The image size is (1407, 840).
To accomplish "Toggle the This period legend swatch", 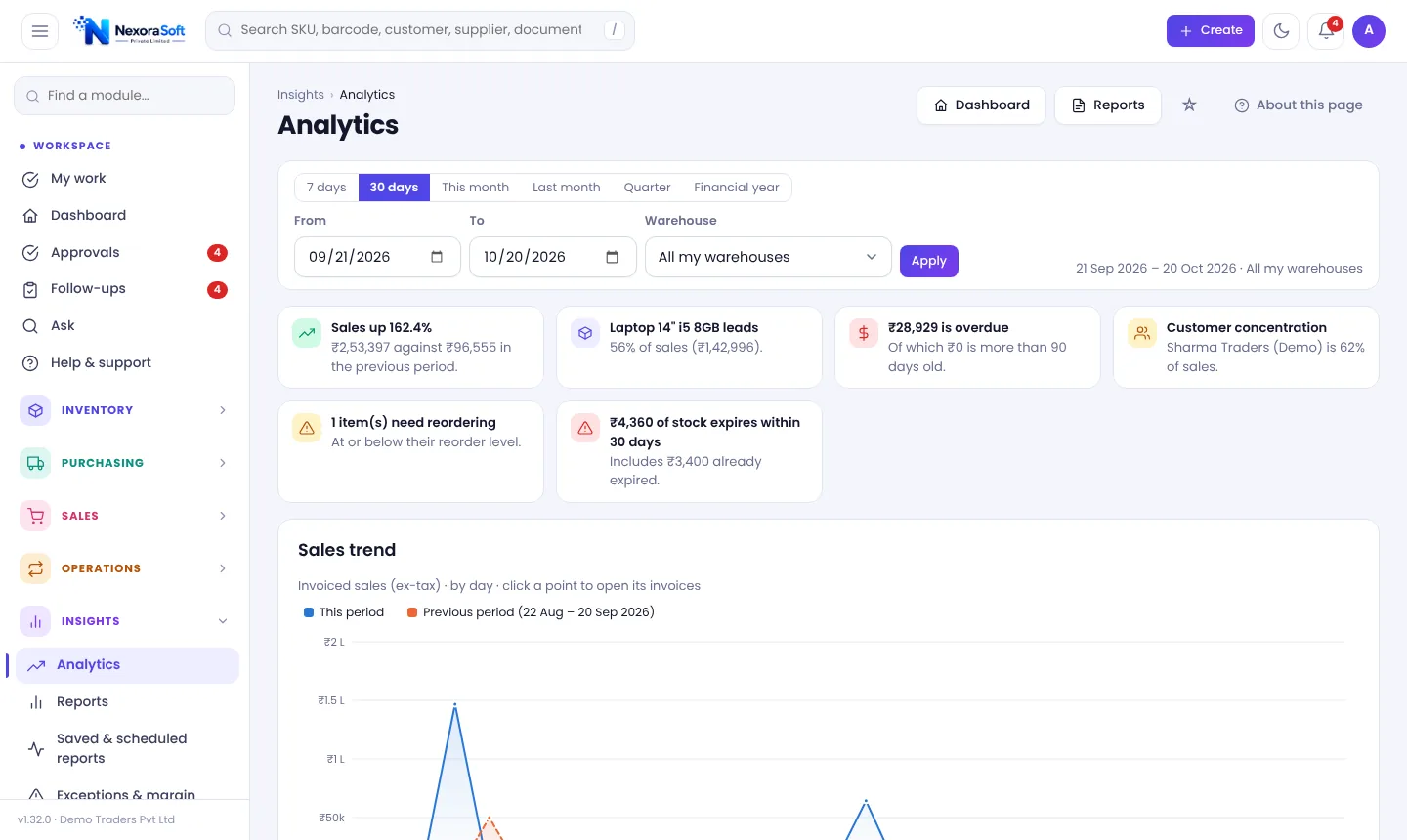I will coord(309,612).
